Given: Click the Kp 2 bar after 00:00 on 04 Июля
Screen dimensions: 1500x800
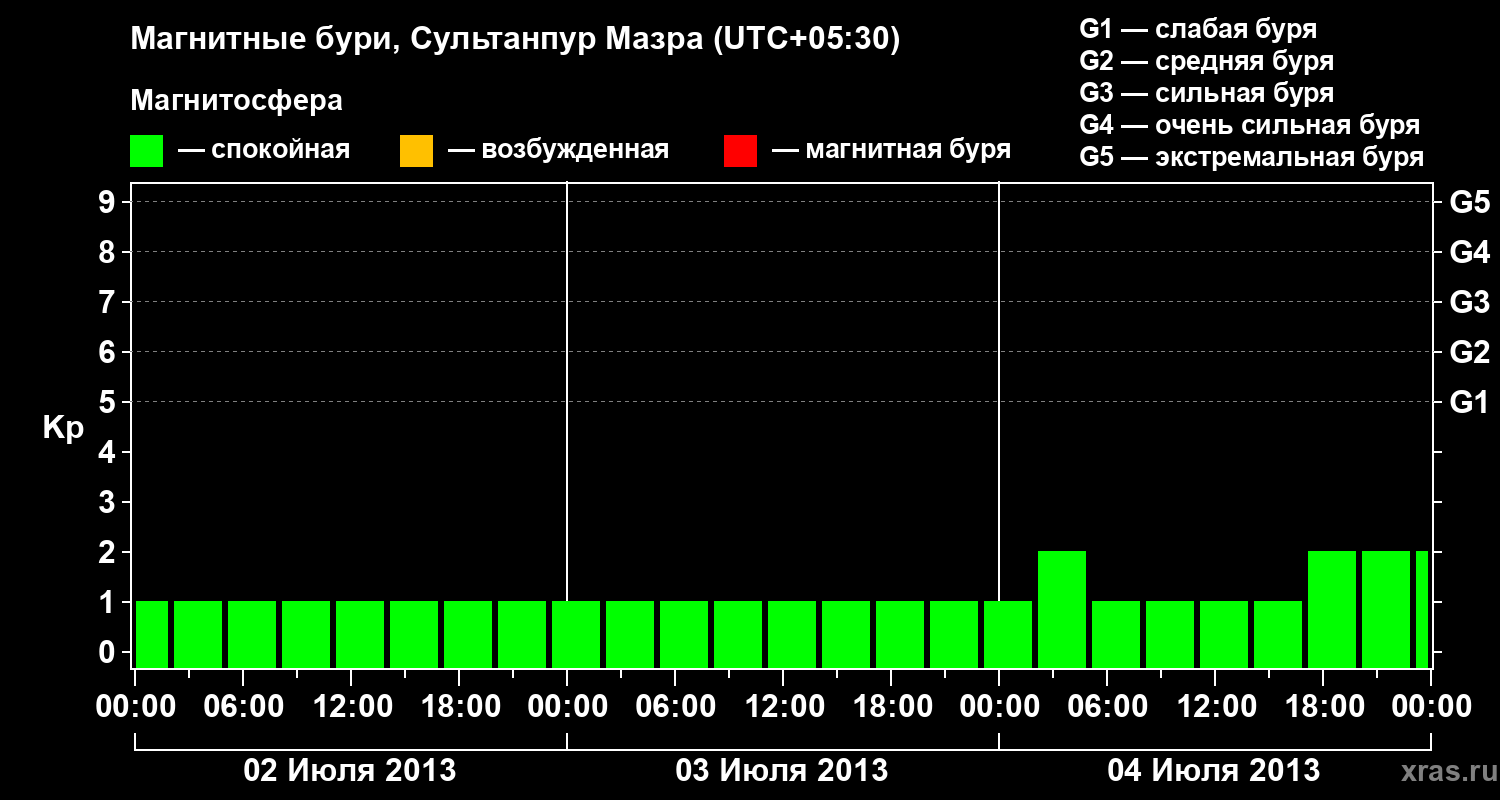Looking at the screenshot, I should (x=1062, y=609).
